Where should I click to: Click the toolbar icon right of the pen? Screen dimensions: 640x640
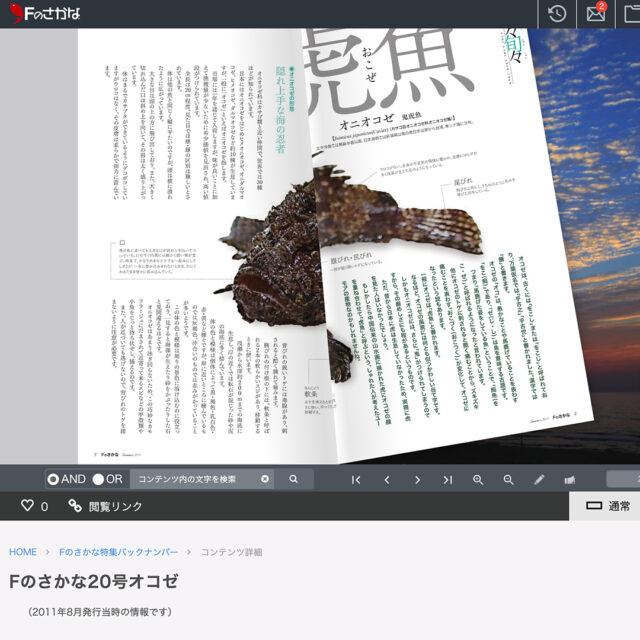(570, 480)
